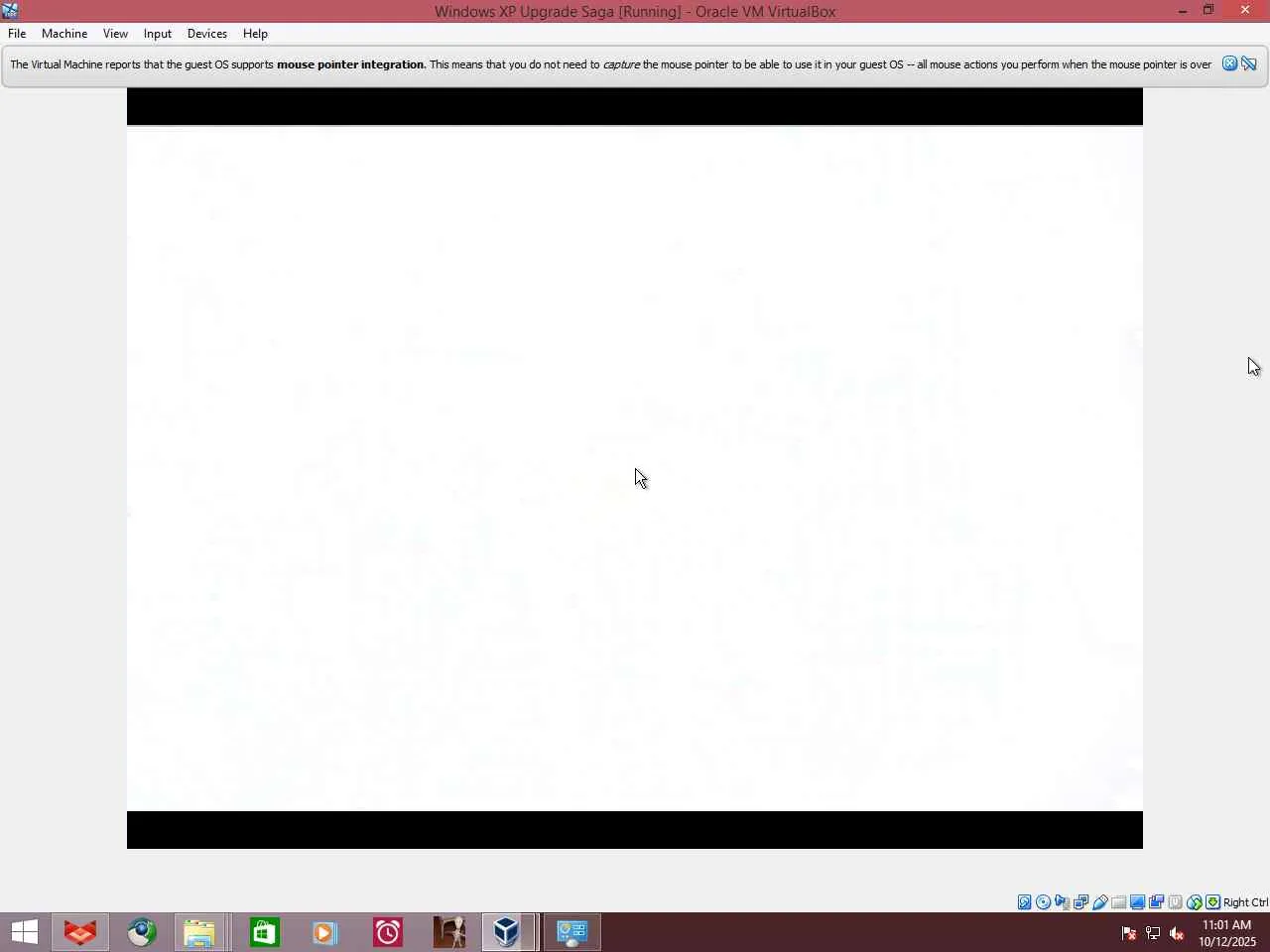Open the Machine menu
Screen dimensions: 1270x952
point(64,34)
